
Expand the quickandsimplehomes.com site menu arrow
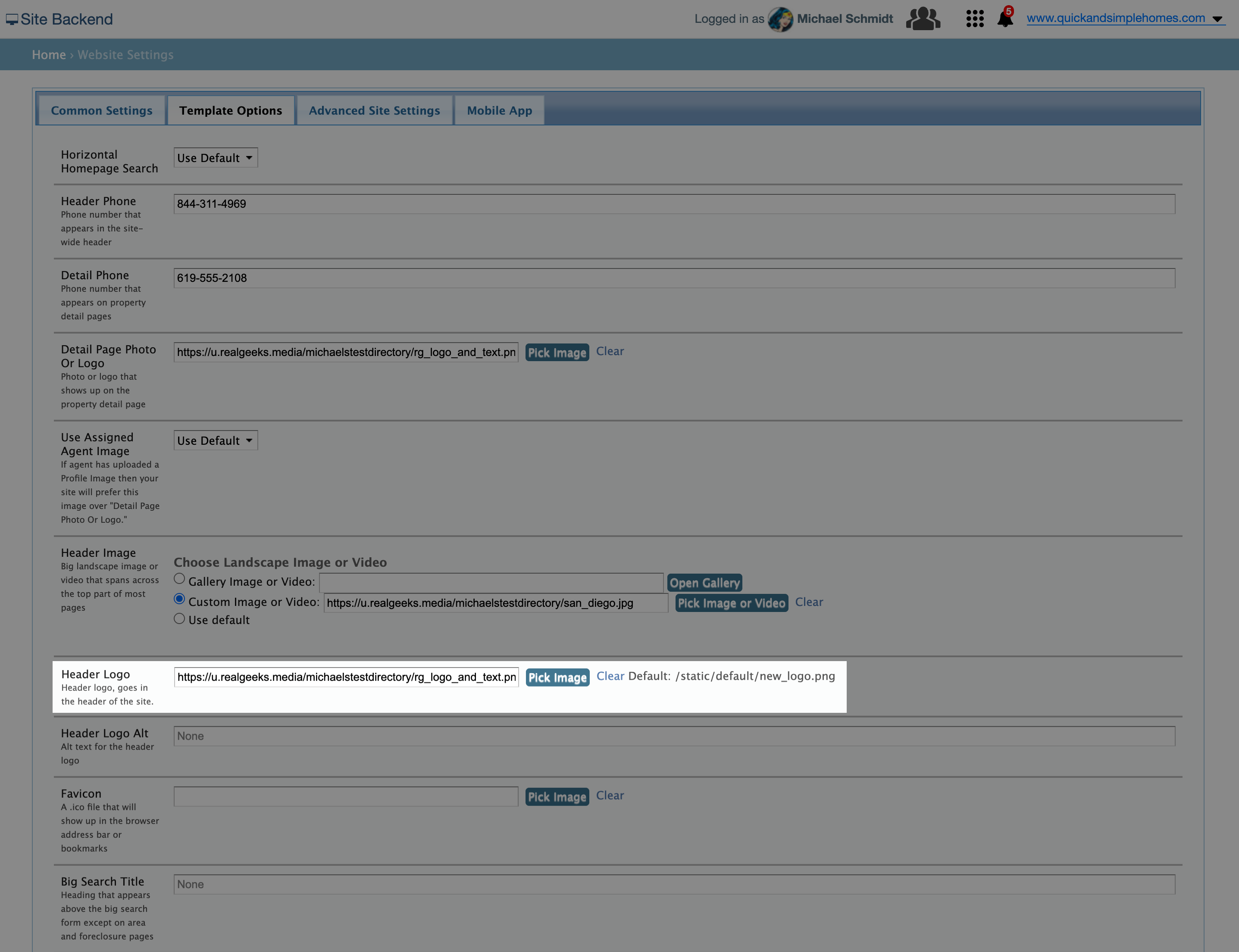[x=1217, y=19]
